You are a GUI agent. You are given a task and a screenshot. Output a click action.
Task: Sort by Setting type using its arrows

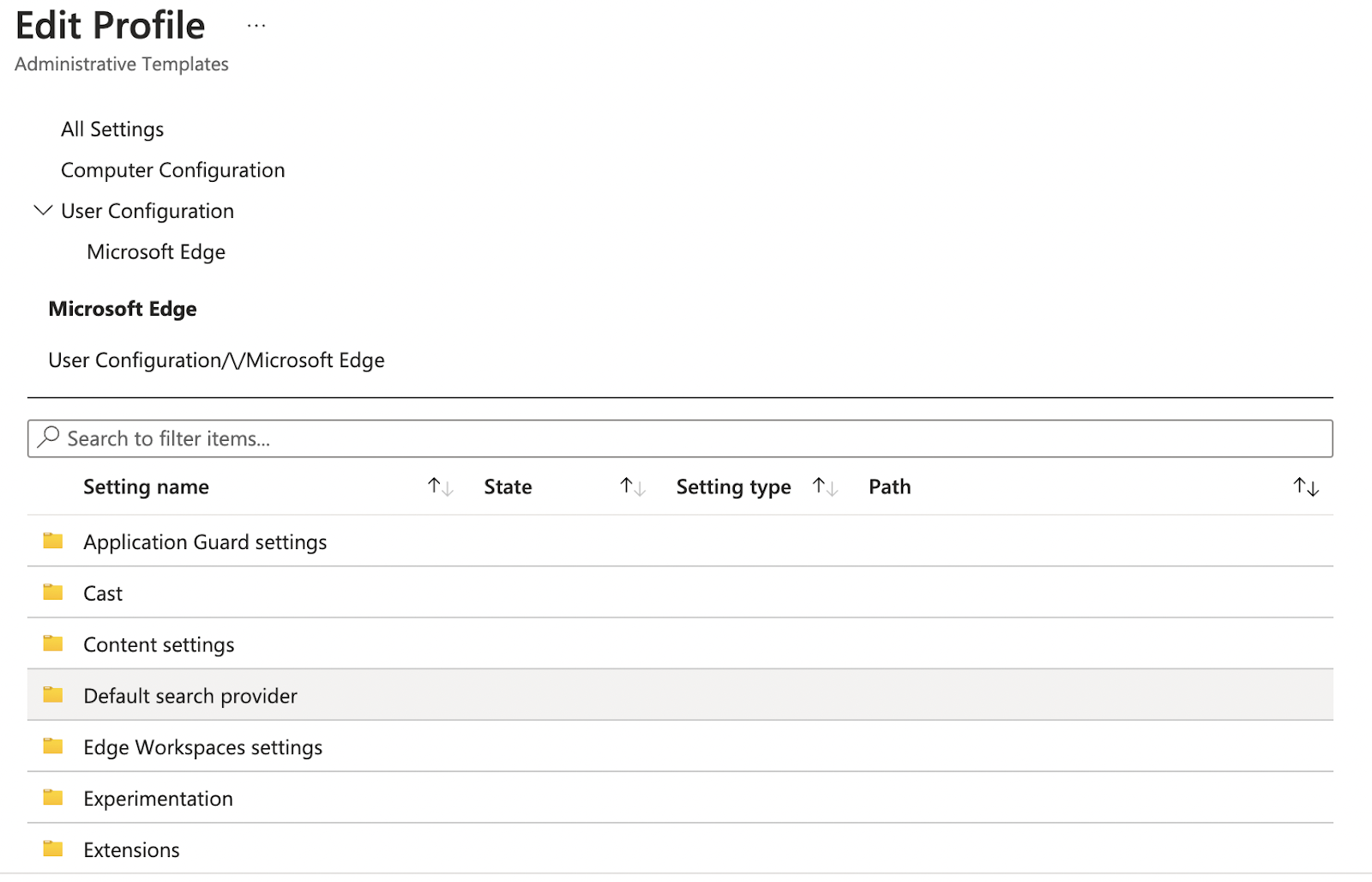825,487
